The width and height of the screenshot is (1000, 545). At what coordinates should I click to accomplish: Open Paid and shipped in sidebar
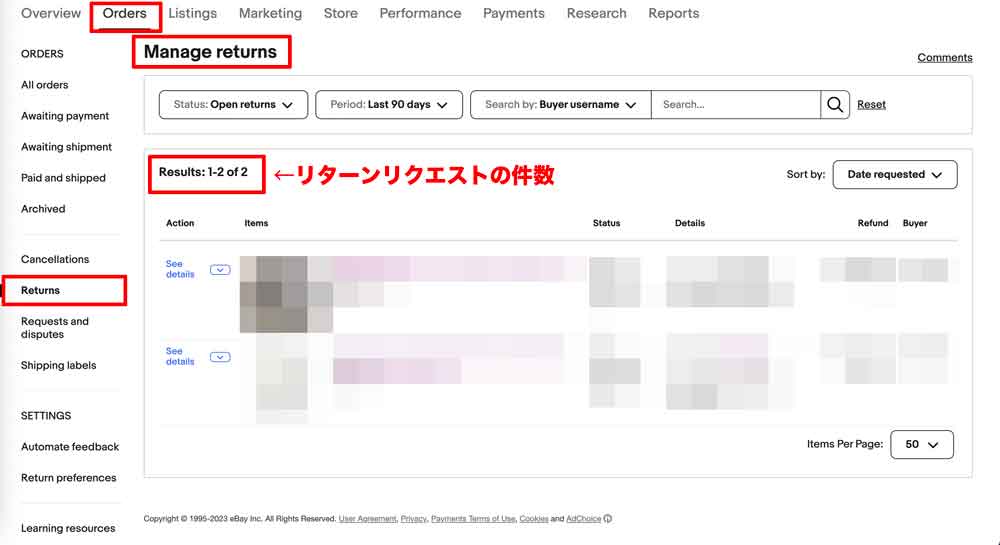click(63, 178)
